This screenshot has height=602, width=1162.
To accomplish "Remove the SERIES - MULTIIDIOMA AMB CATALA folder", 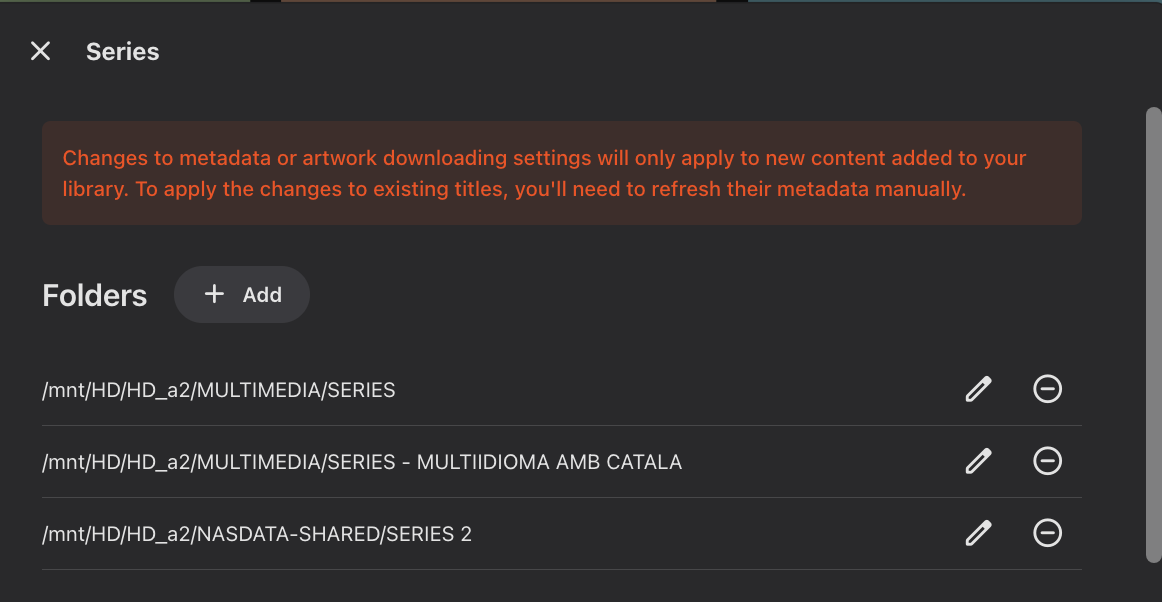I will point(1047,461).
